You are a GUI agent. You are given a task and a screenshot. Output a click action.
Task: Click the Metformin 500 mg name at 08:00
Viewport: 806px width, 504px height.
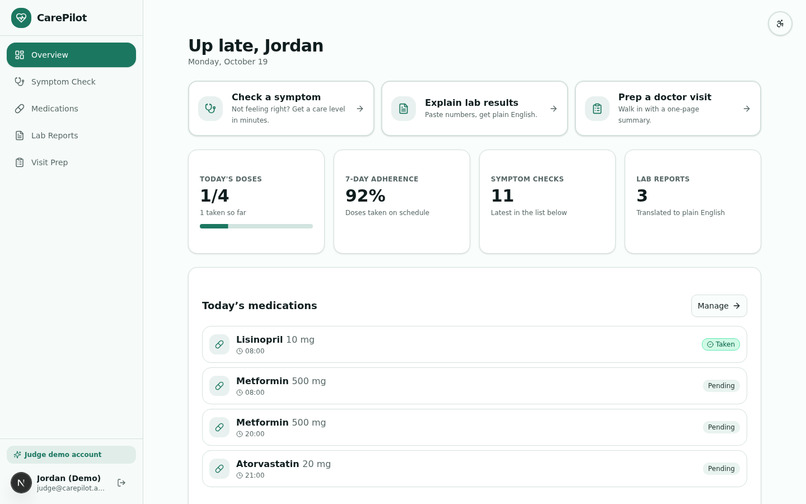point(281,381)
